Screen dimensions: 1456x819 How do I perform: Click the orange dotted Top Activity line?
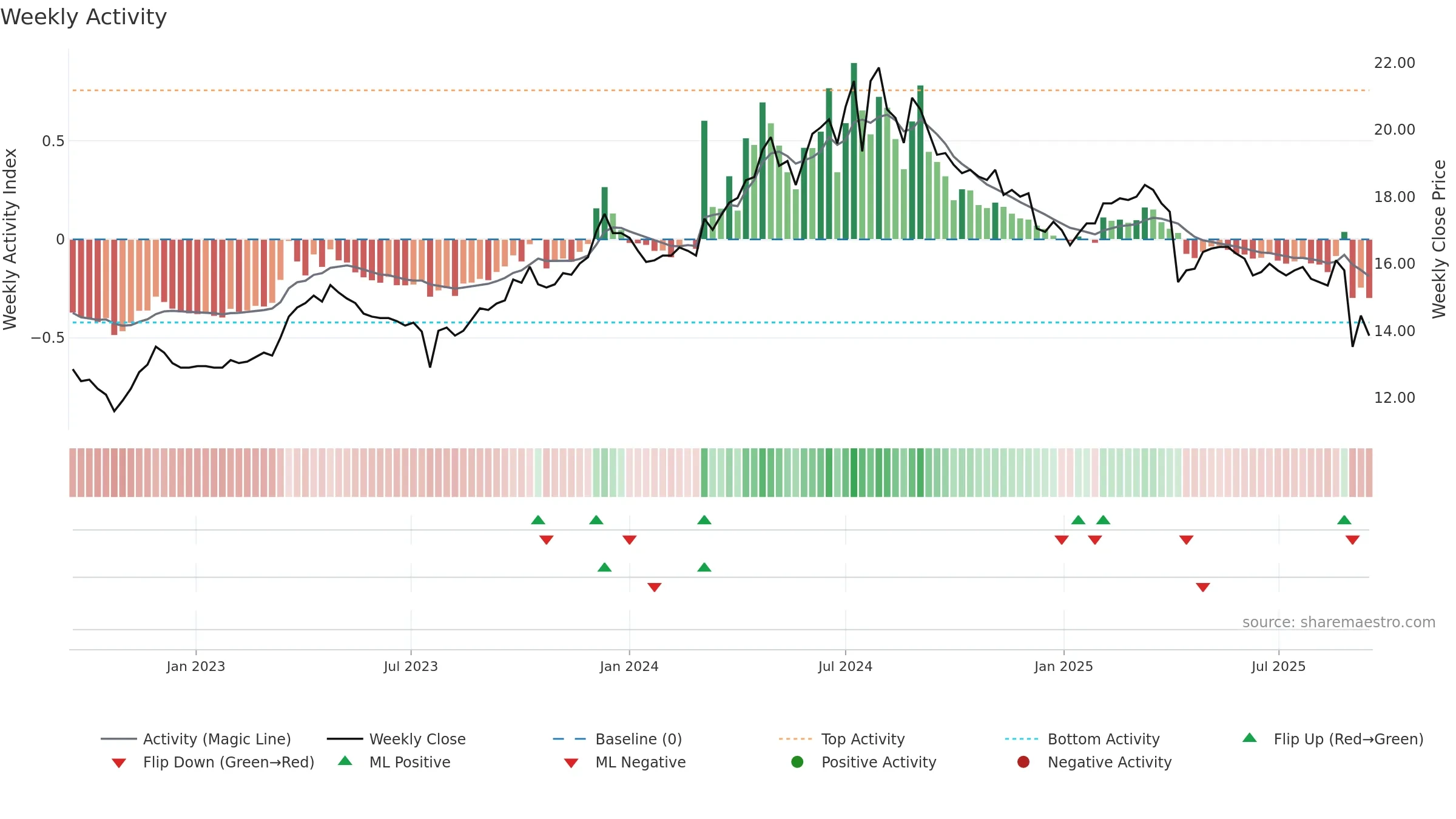pos(720,90)
